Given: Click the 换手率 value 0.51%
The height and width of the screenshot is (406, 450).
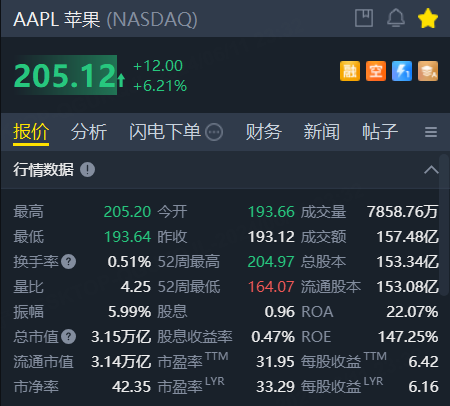Looking at the screenshot, I should [129, 262].
